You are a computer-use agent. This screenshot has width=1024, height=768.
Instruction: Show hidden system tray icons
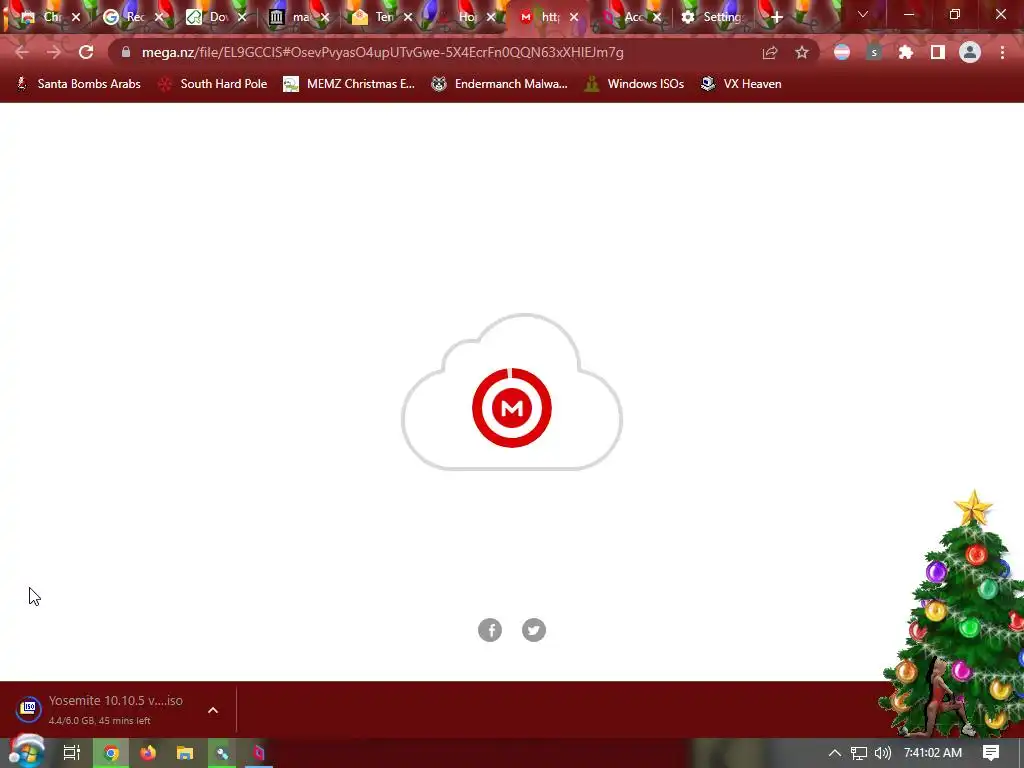point(835,753)
